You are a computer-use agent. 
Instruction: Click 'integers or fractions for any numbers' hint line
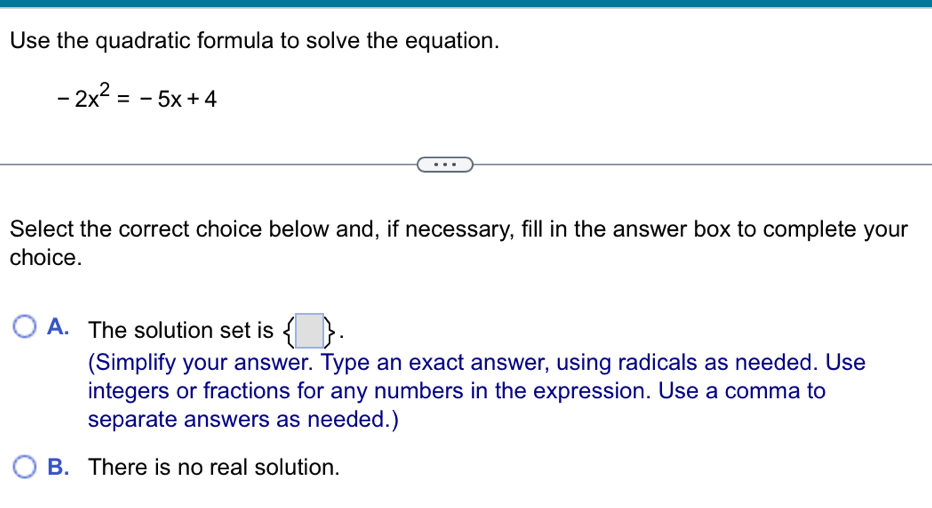[x=456, y=391]
